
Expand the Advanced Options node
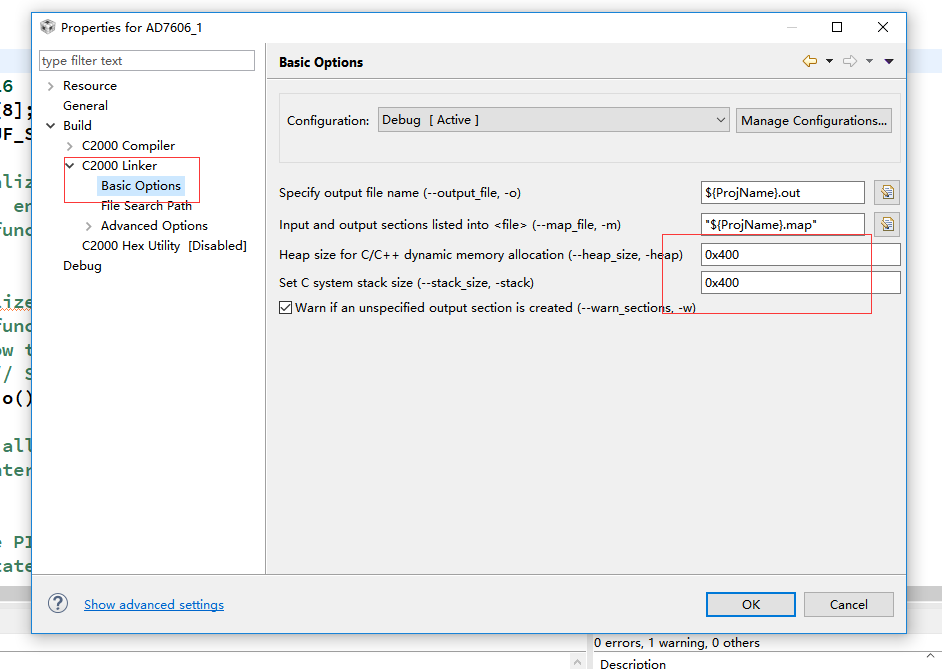click(89, 226)
